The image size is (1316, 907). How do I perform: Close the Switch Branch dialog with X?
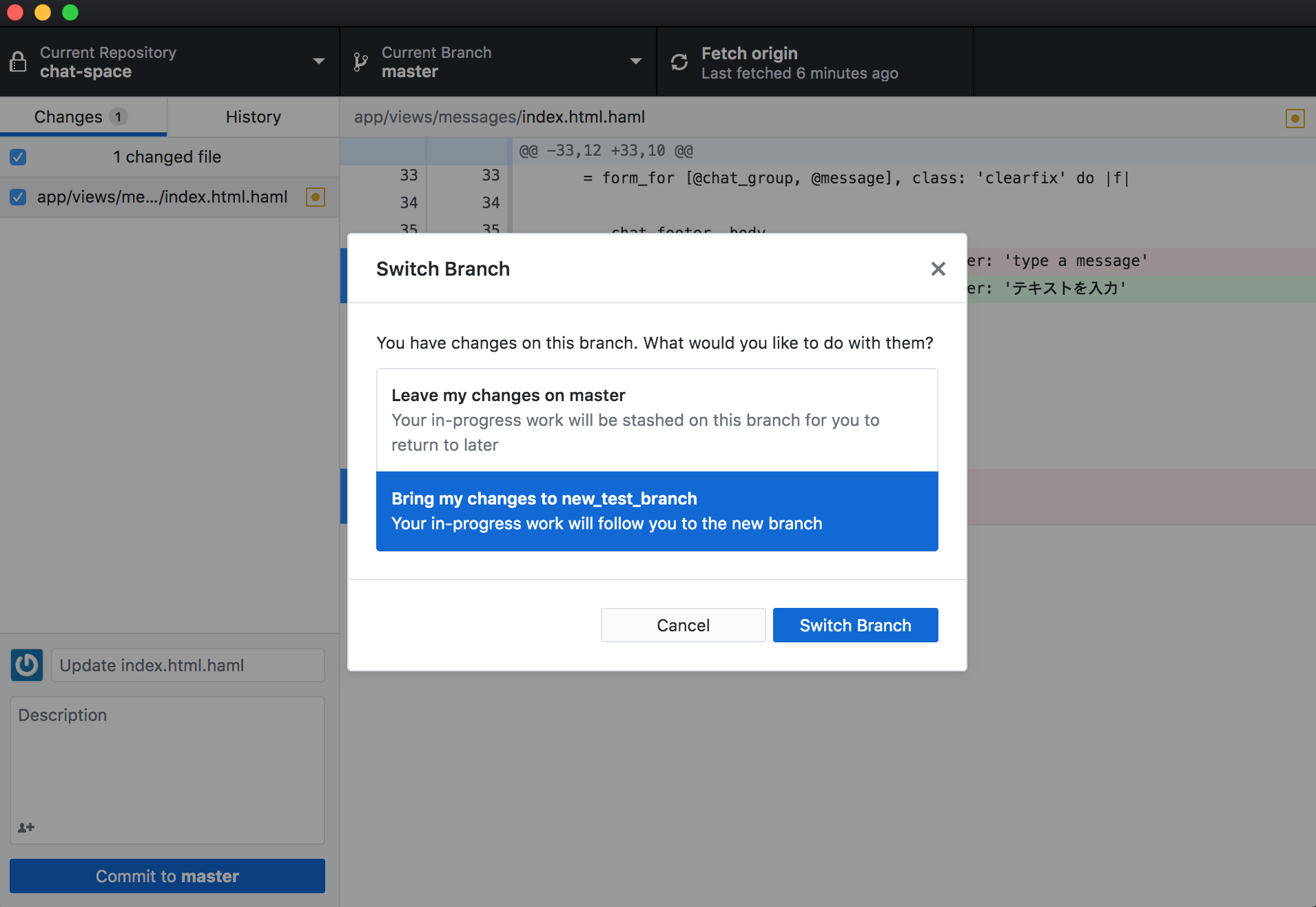click(x=938, y=269)
